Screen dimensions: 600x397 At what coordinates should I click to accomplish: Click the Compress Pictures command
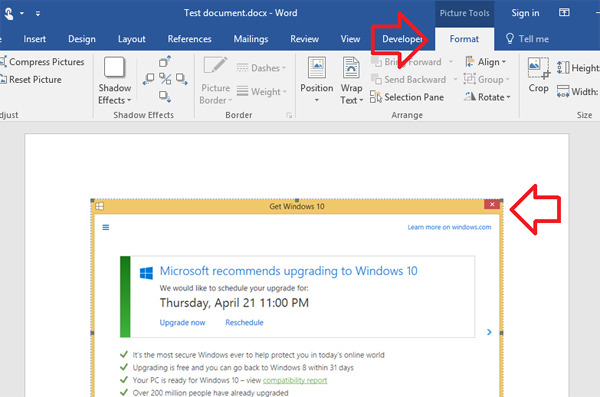pos(42,62)
